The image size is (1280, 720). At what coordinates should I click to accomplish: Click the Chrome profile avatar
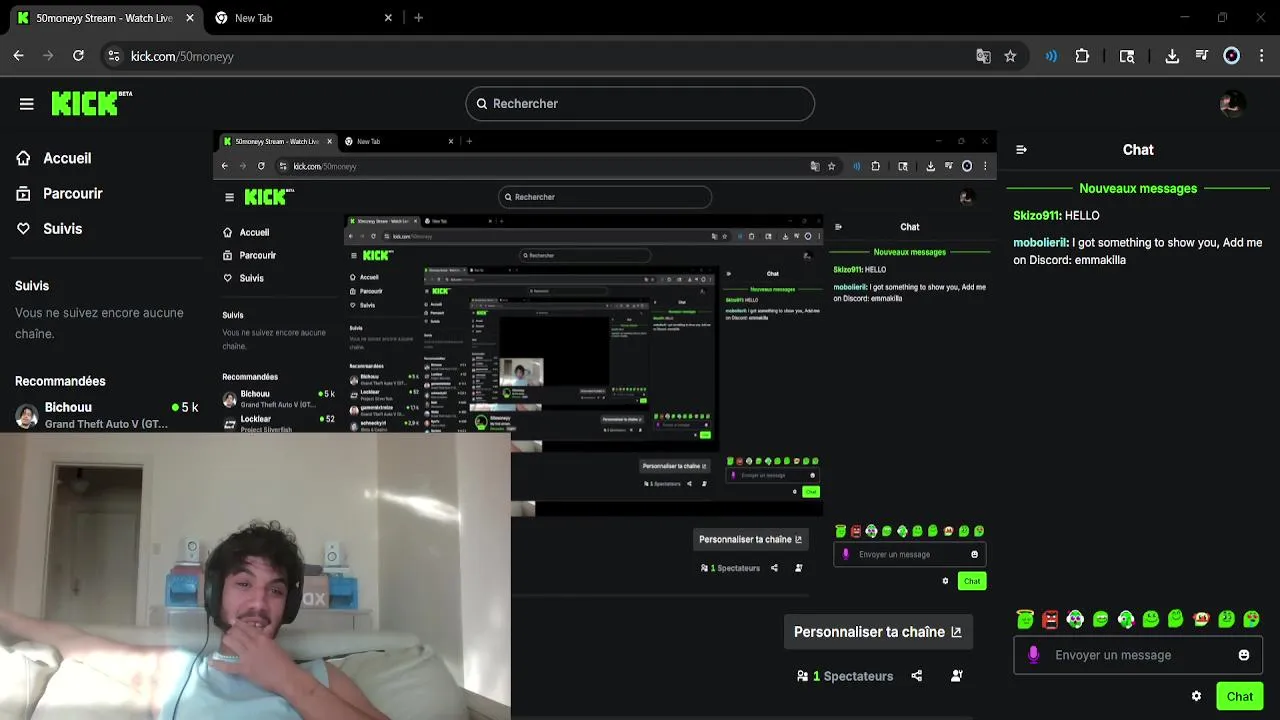tap(1232, 56)
